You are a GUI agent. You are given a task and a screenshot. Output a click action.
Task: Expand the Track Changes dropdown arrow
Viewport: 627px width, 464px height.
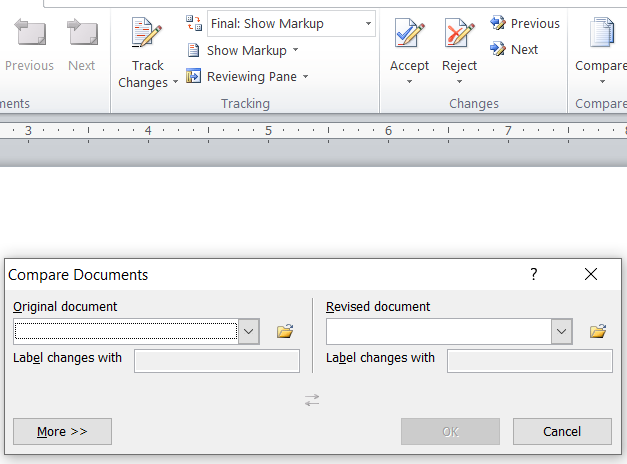coord(176,83)
